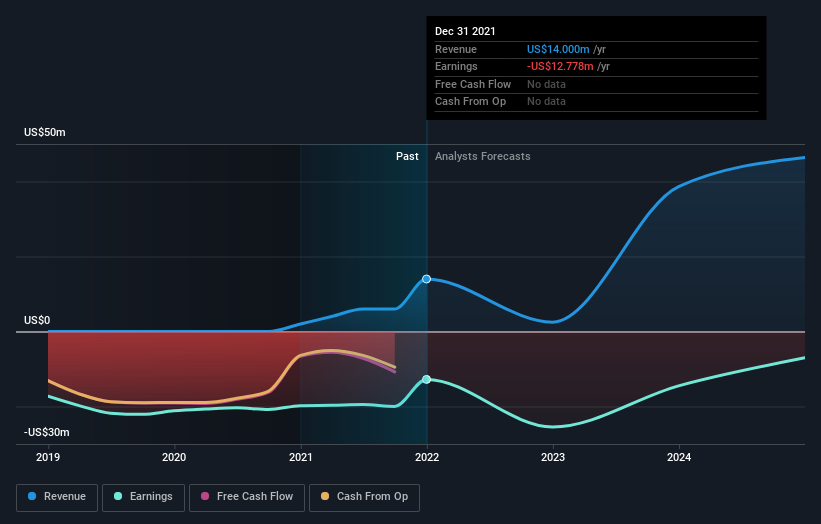Click the Analysts Forecasts label
821x524 pixels.
click(483, 157)
